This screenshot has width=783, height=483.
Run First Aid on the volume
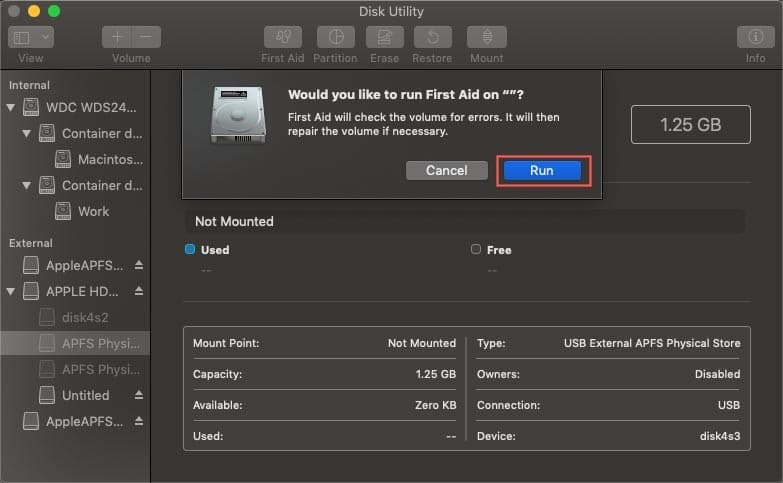tap(541, 170)
